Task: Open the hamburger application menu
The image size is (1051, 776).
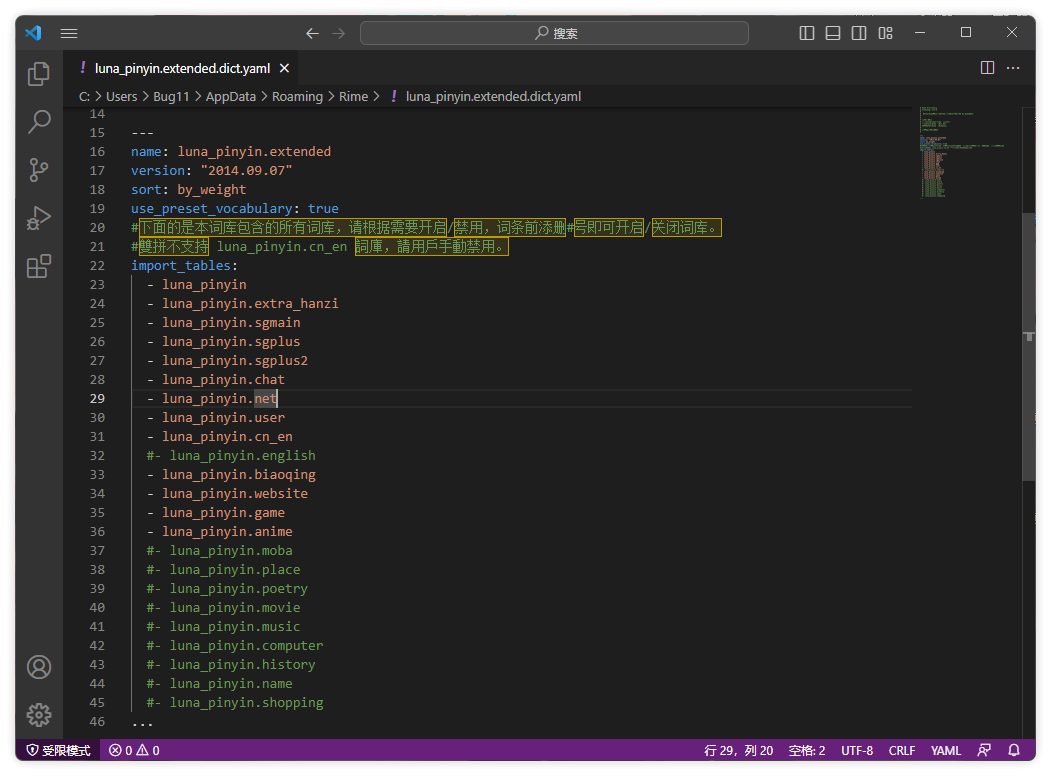Action: pos(69,33)
